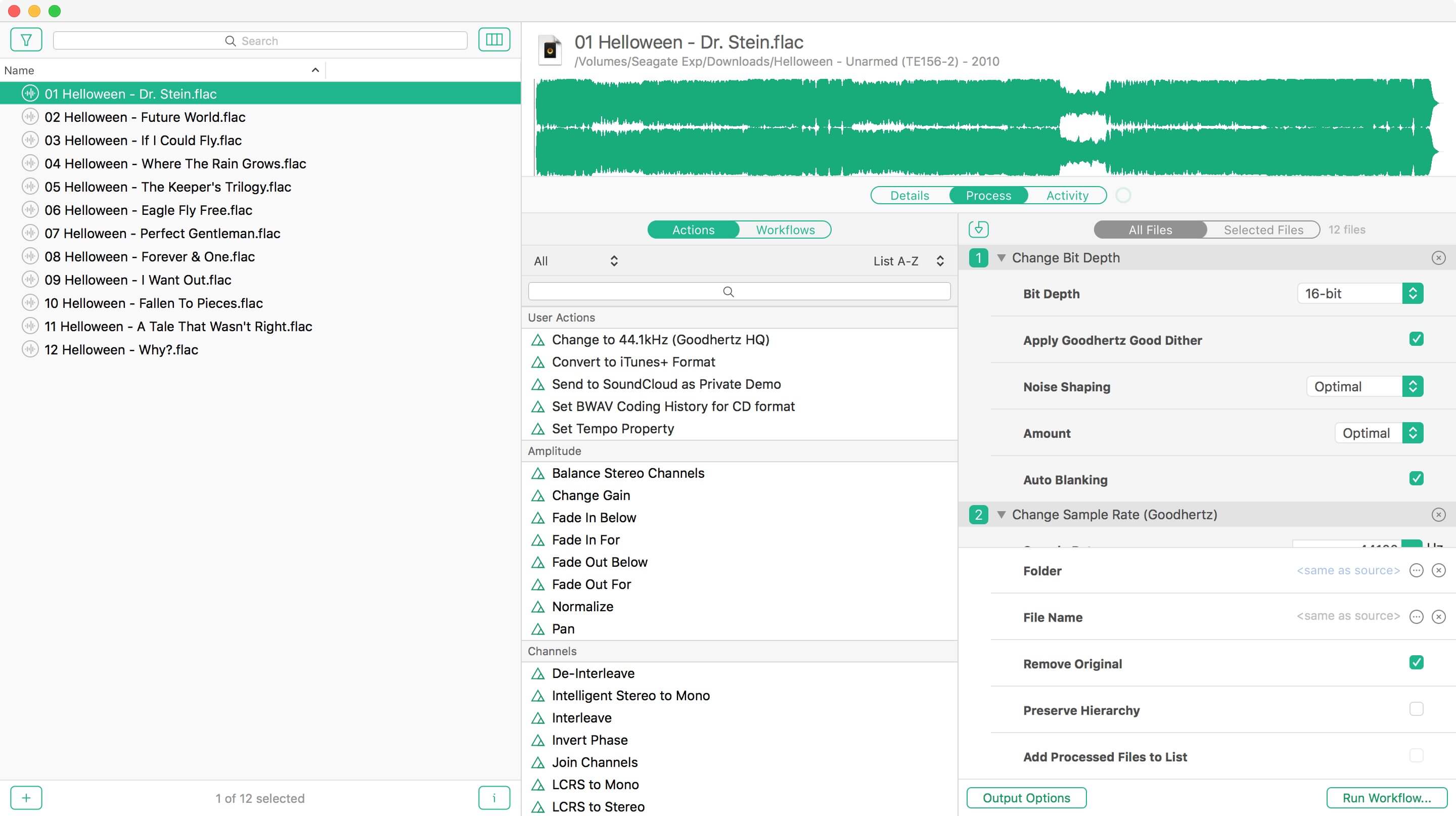This screenshot has width=1456, height=816.
Task: Click the actions search field
Action: (739, 292)
